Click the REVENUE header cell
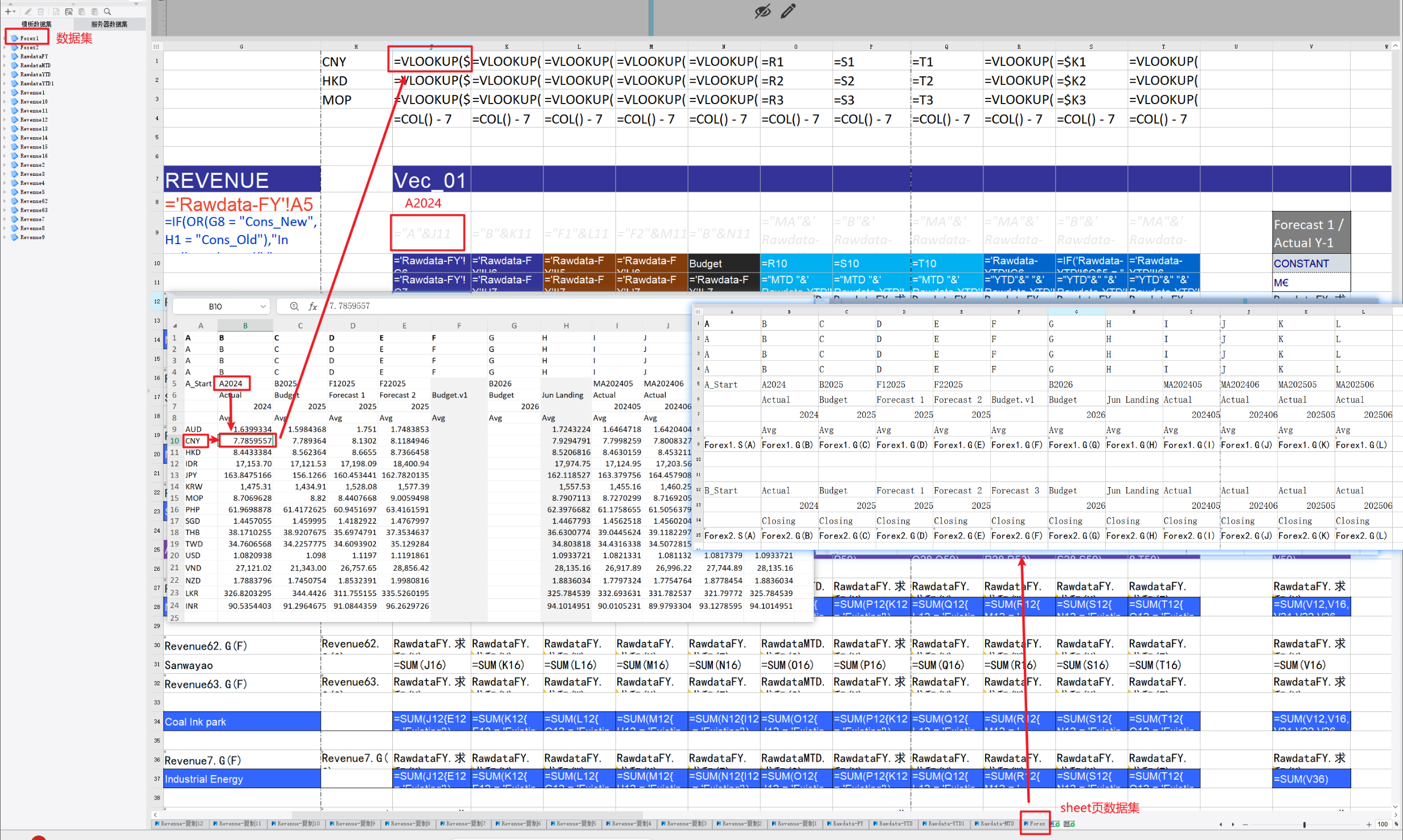1403x840 pixels. point(242,179)
